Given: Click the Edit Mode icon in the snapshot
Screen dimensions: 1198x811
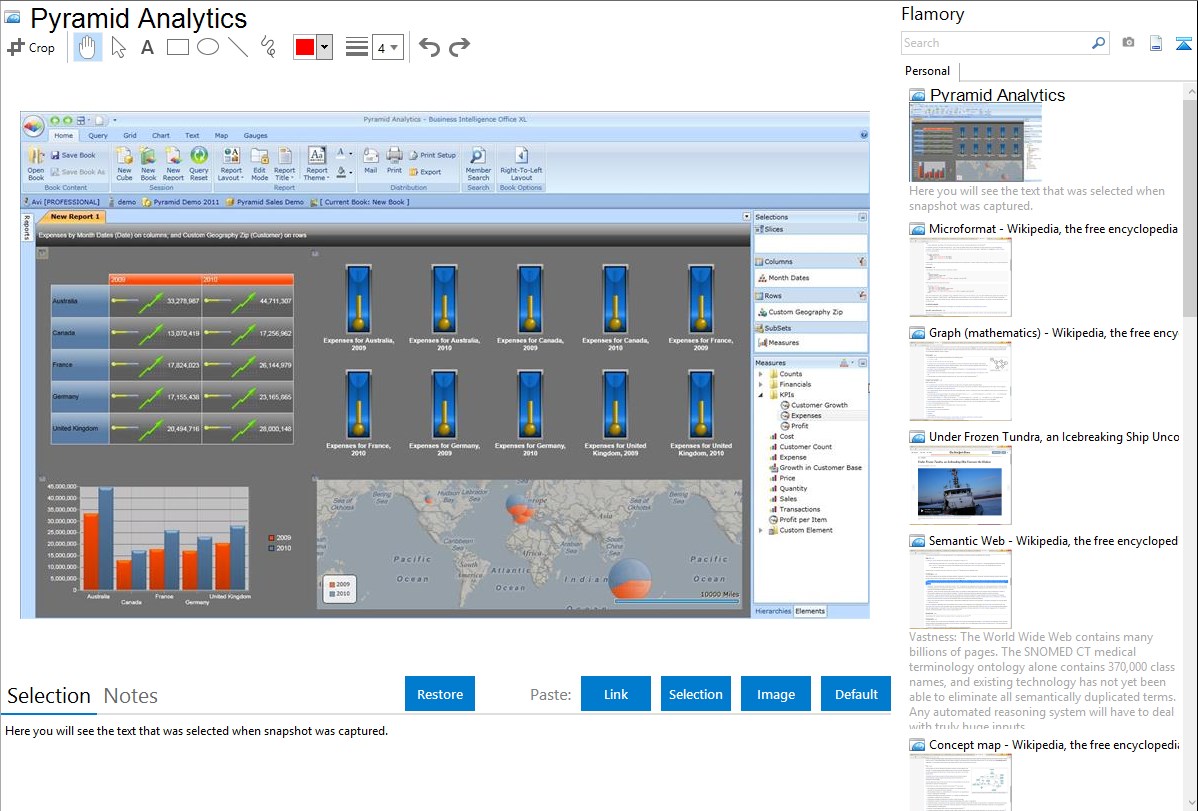Looking at the screenshot, I should click(260, 164).
